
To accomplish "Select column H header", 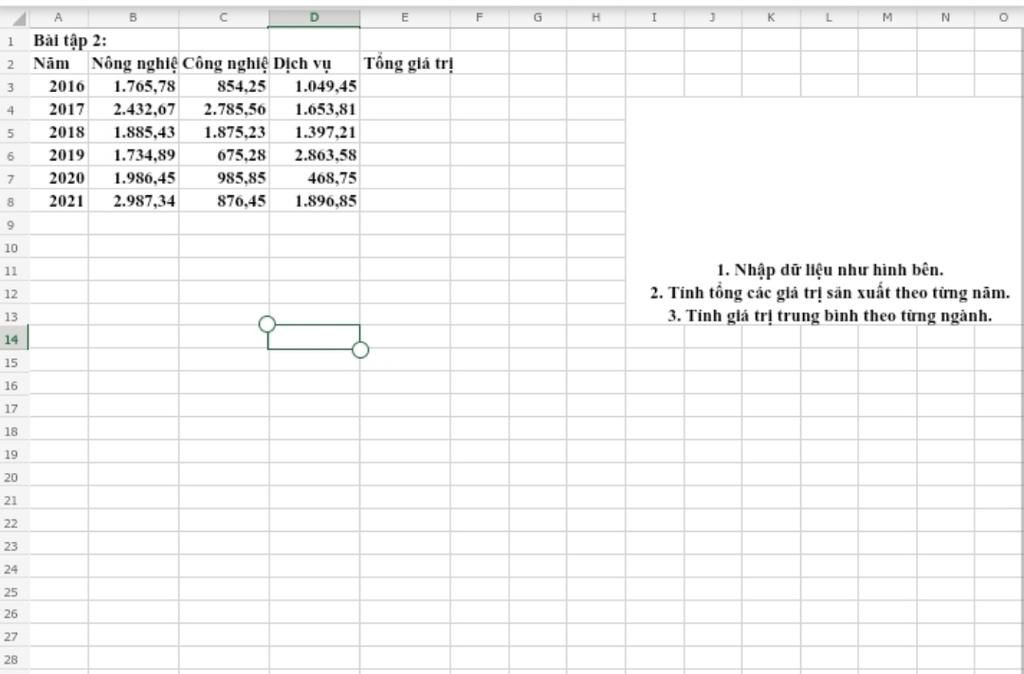I will (x=596, y=18).
